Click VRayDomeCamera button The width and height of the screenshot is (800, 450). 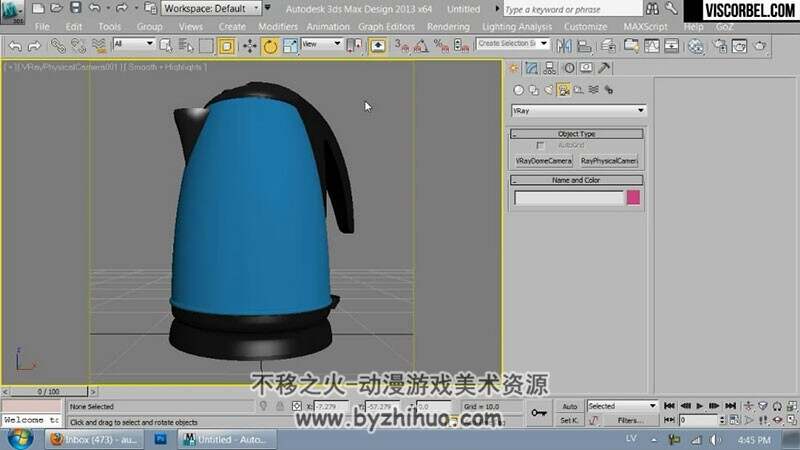tap(543, 161)
